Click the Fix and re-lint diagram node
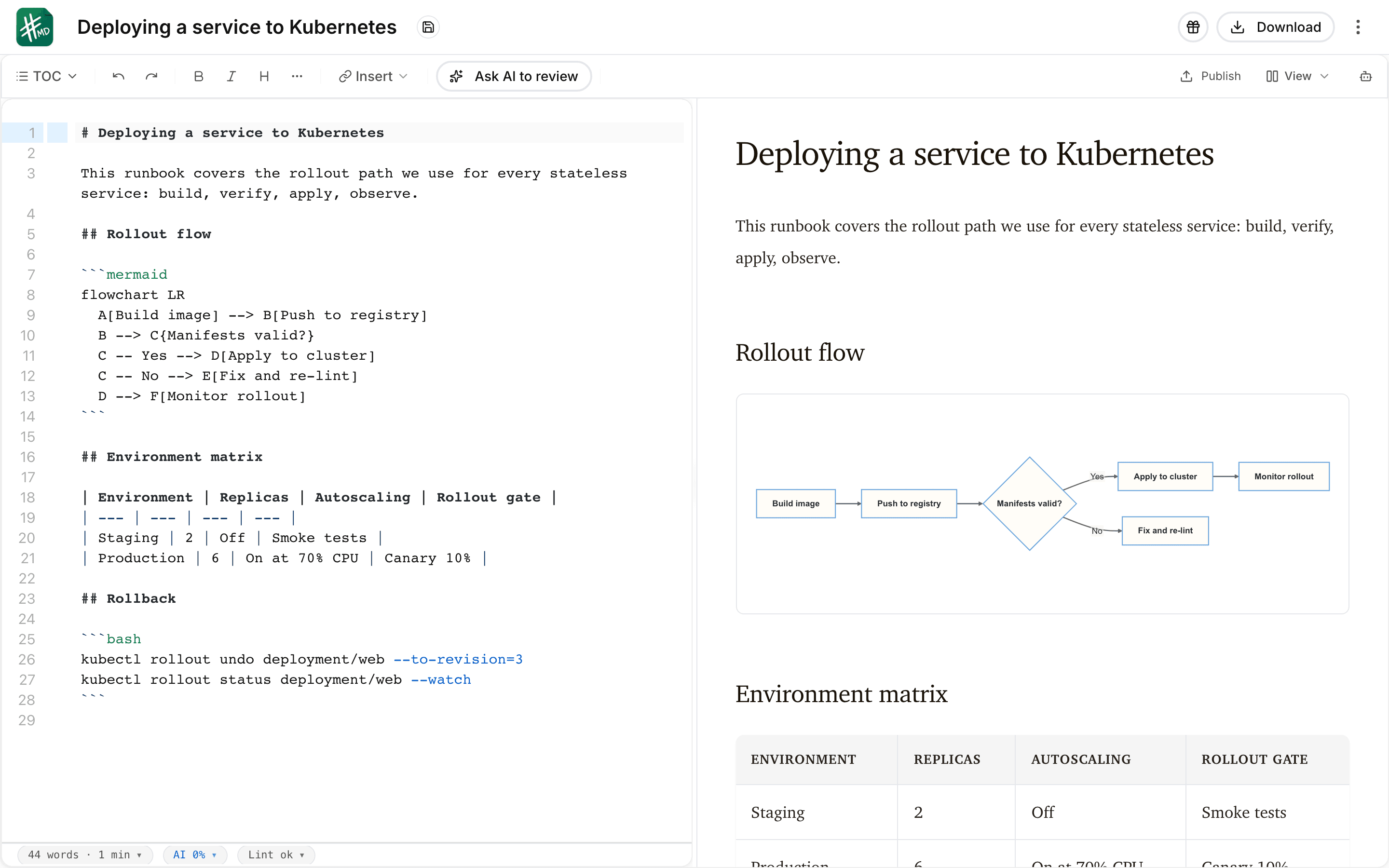 click(1165, 530)
